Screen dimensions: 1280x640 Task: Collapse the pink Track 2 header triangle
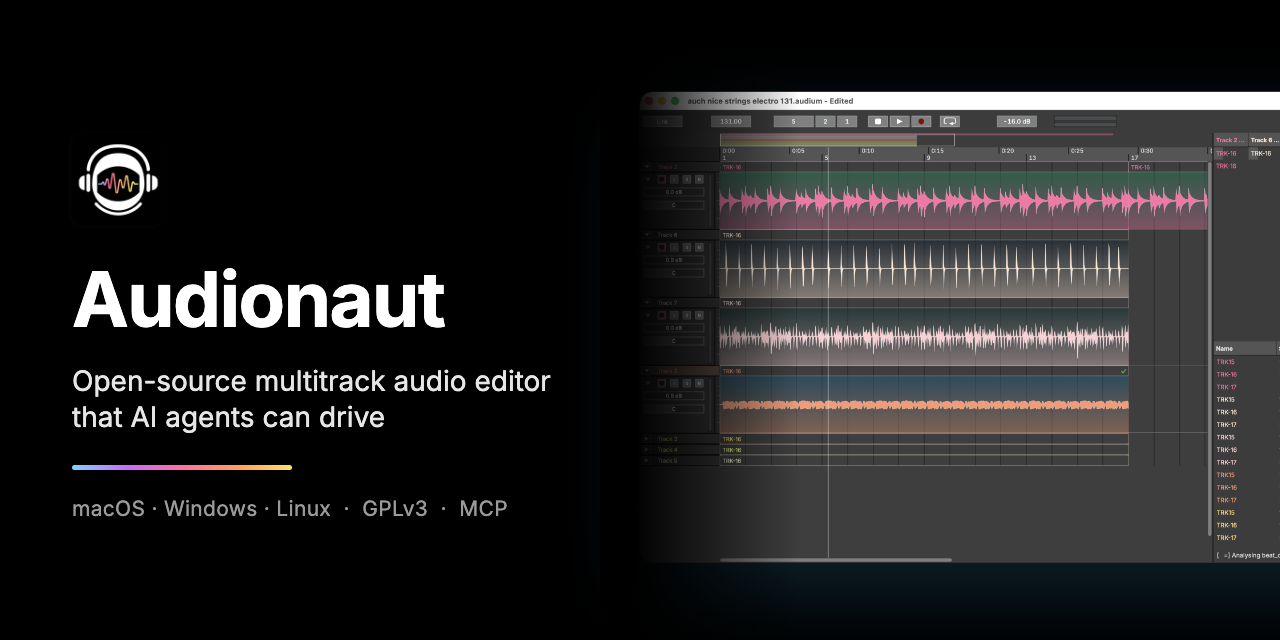pyautogui.click(x=647, y=167)
